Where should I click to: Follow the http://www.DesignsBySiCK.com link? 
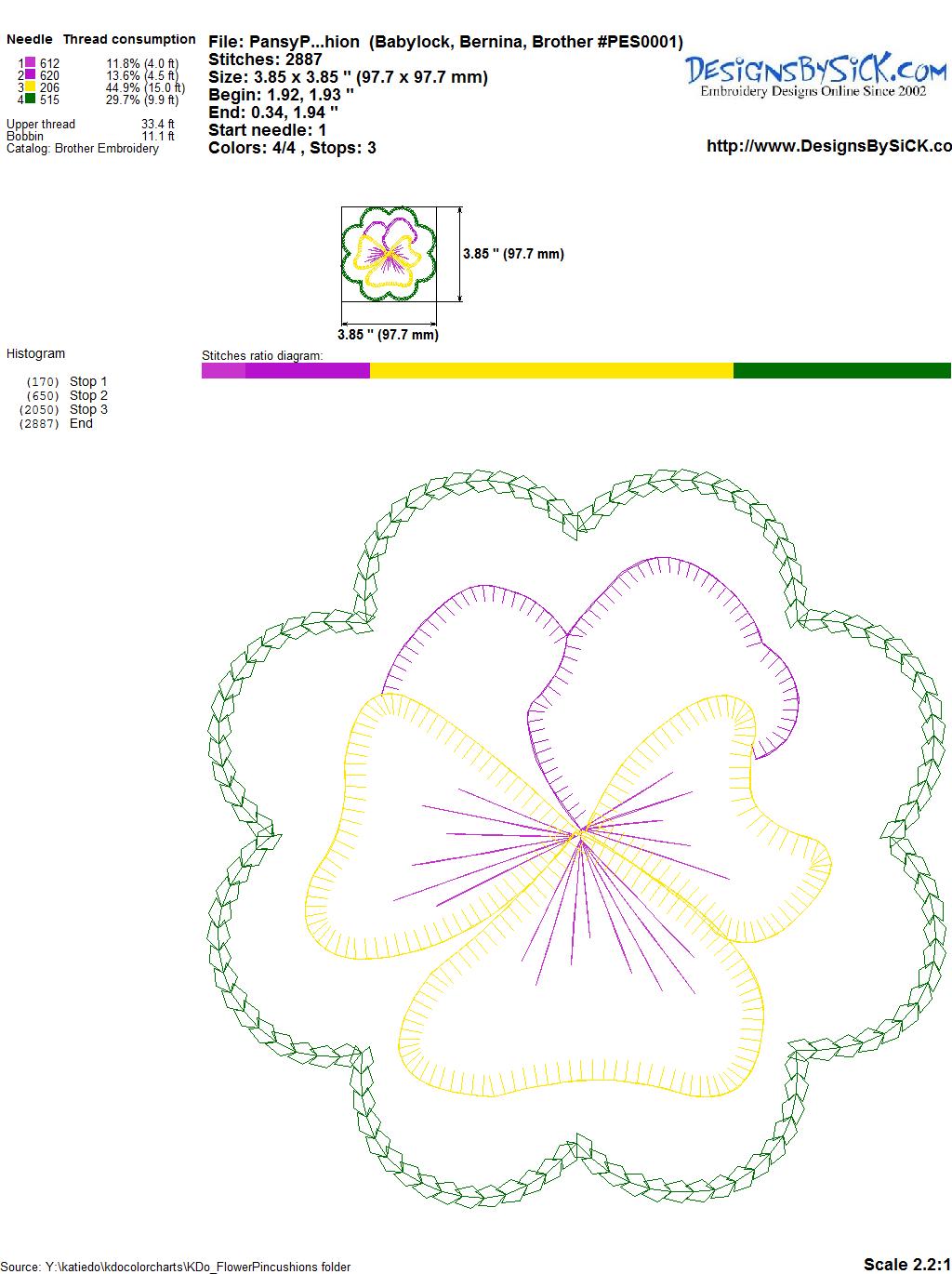[x=828, y=146]
